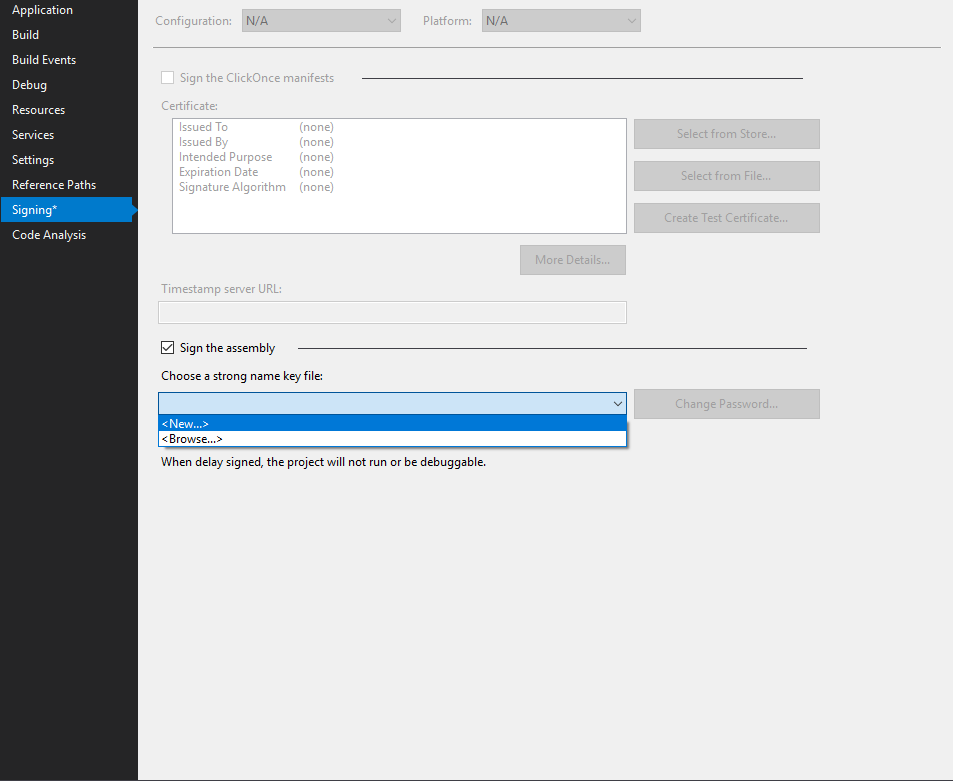Open the Settings page

click(33, 159)
